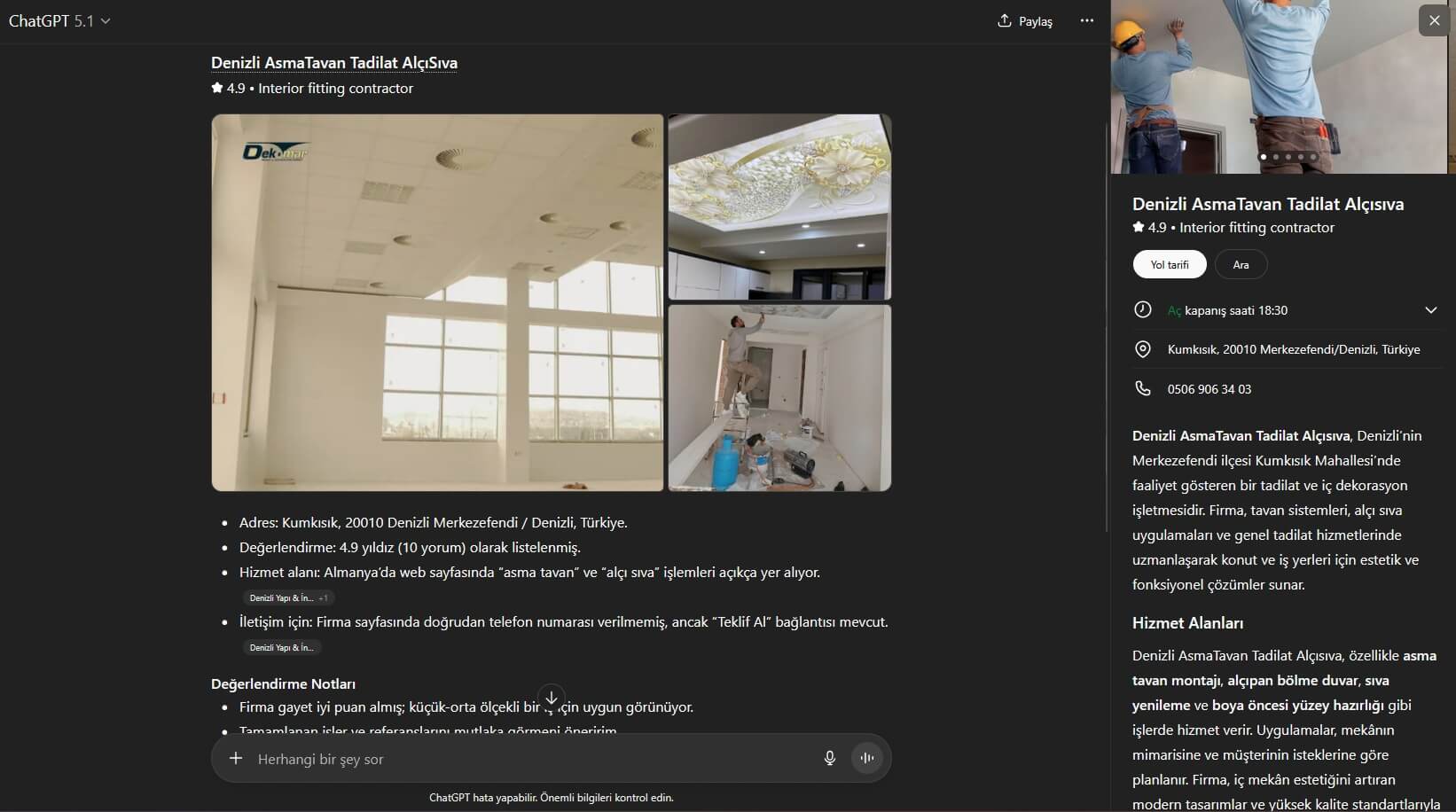The height and width of the screenshot is (812, 1456).
Task: Open the photo of worker on ladder
Action: [x=779, y=398]
